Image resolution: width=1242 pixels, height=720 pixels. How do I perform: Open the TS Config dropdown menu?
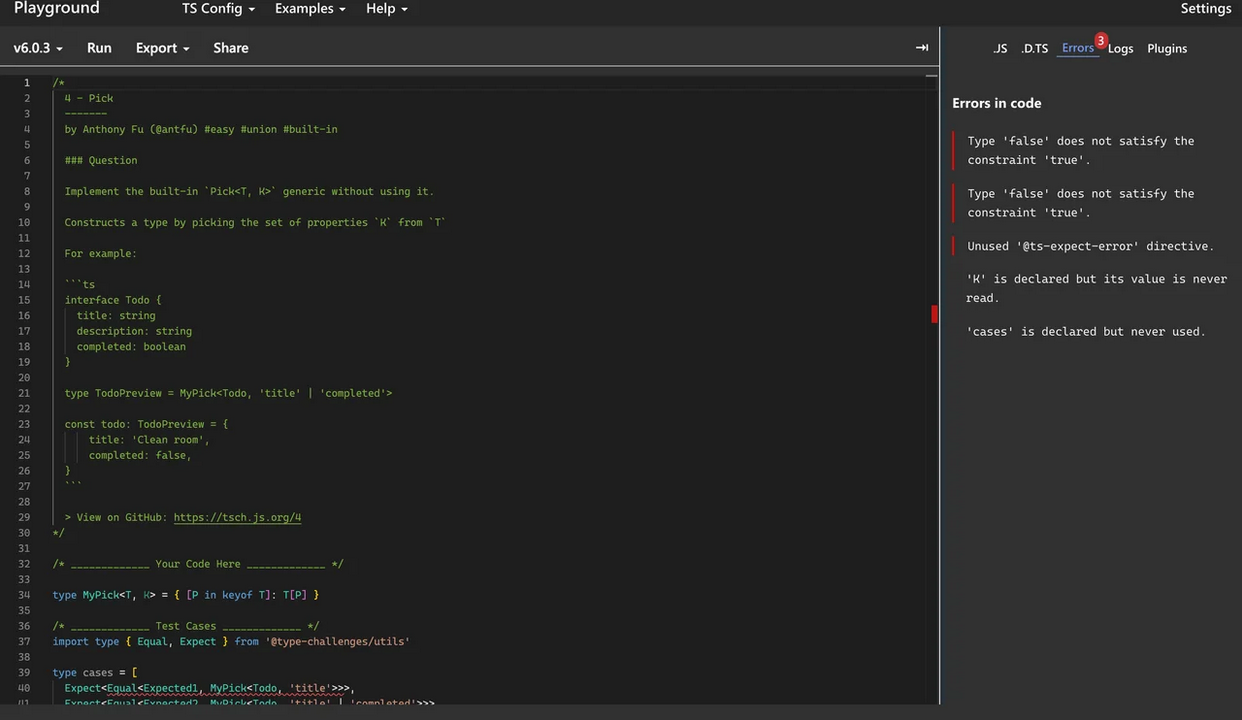(218, 8)
